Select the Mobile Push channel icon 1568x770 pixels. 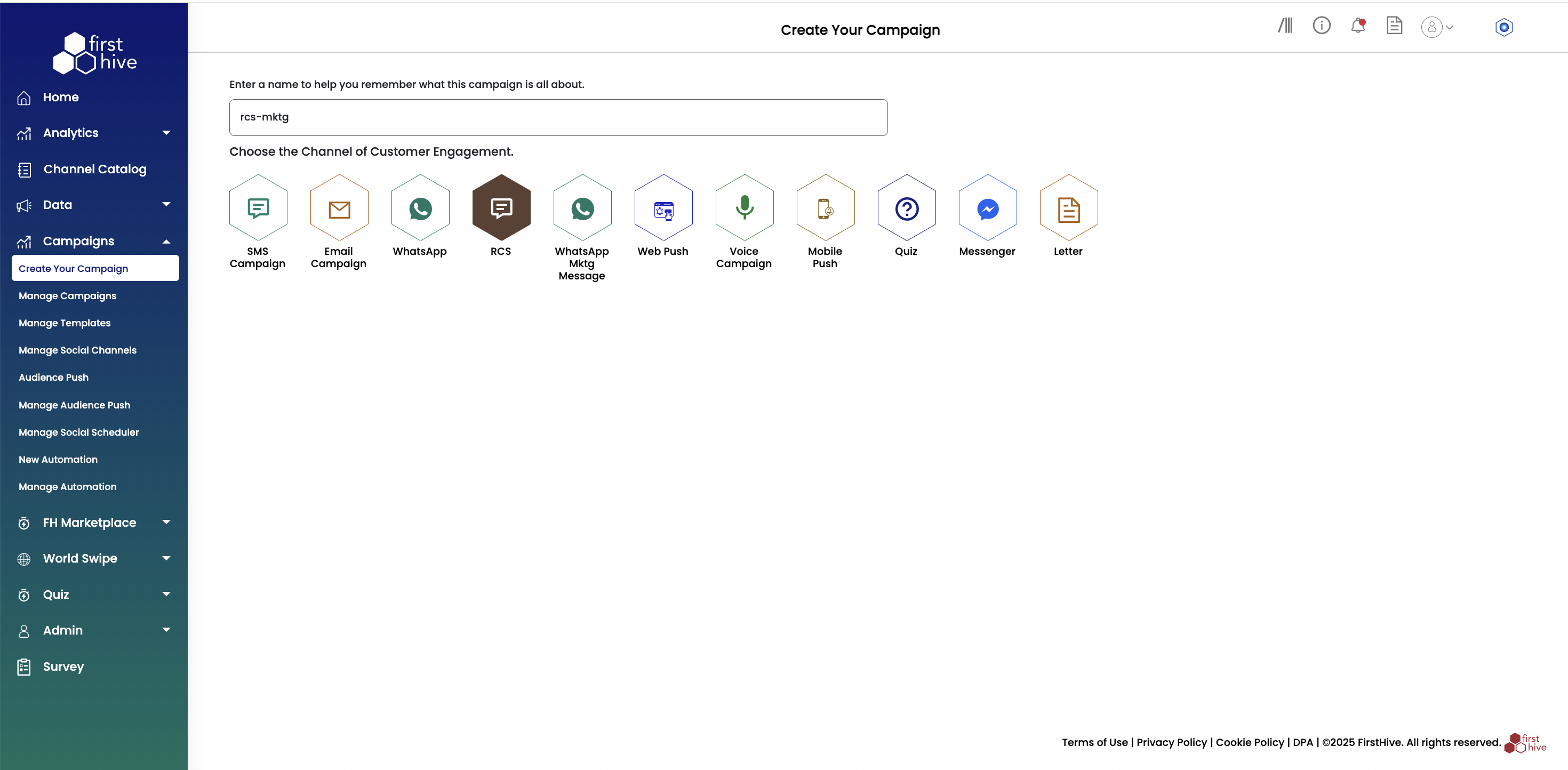(826, 207)
